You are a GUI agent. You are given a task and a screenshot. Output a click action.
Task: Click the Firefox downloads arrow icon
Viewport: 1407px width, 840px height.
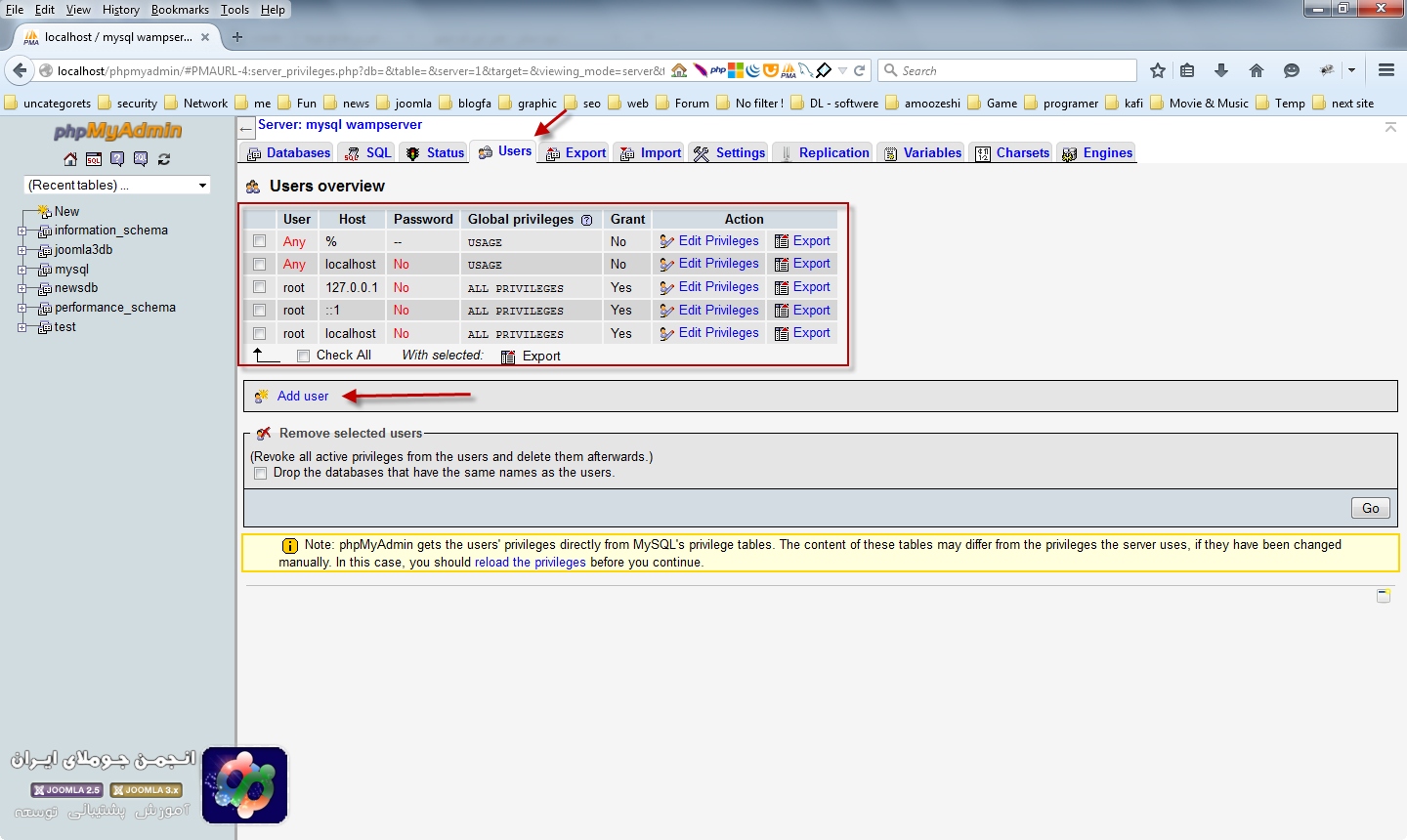(1221, 70)
